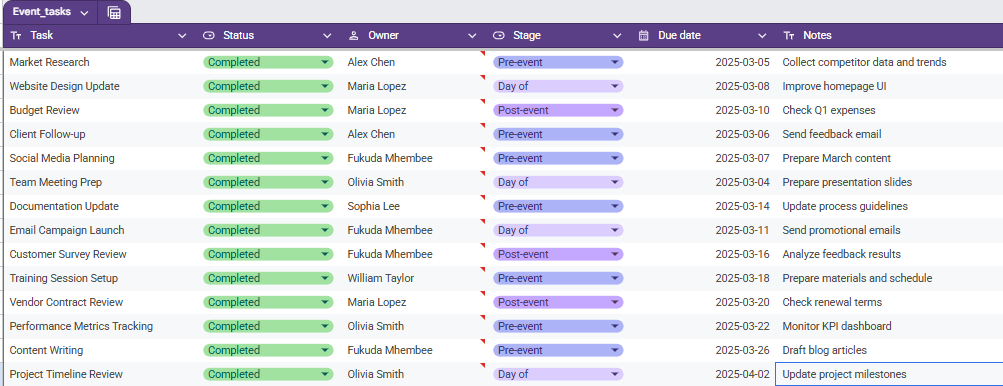
Task: Select the Social Media Planning task cell
Action: pyautogui.click(x=101, y=158)
